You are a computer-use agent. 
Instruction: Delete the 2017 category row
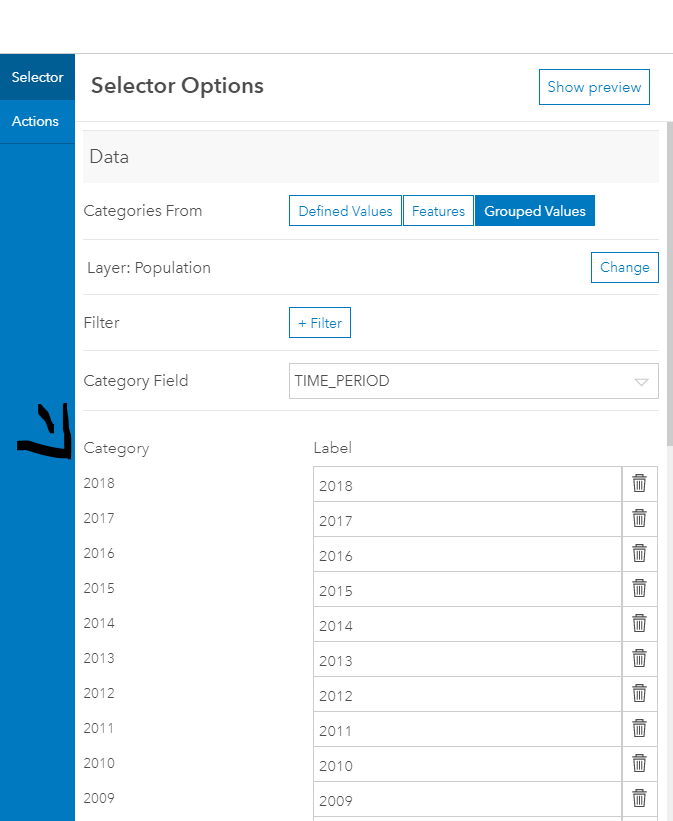(x=639, y=519)
